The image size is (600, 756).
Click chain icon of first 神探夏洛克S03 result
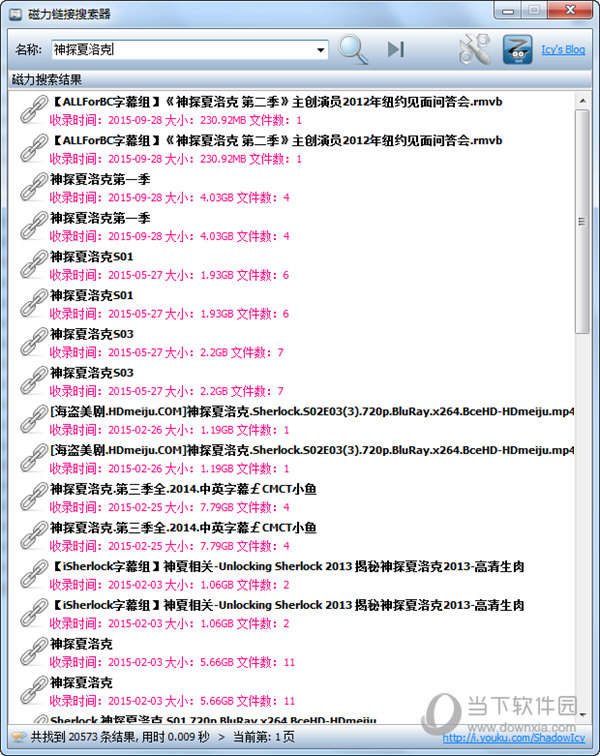click(34, 342)
